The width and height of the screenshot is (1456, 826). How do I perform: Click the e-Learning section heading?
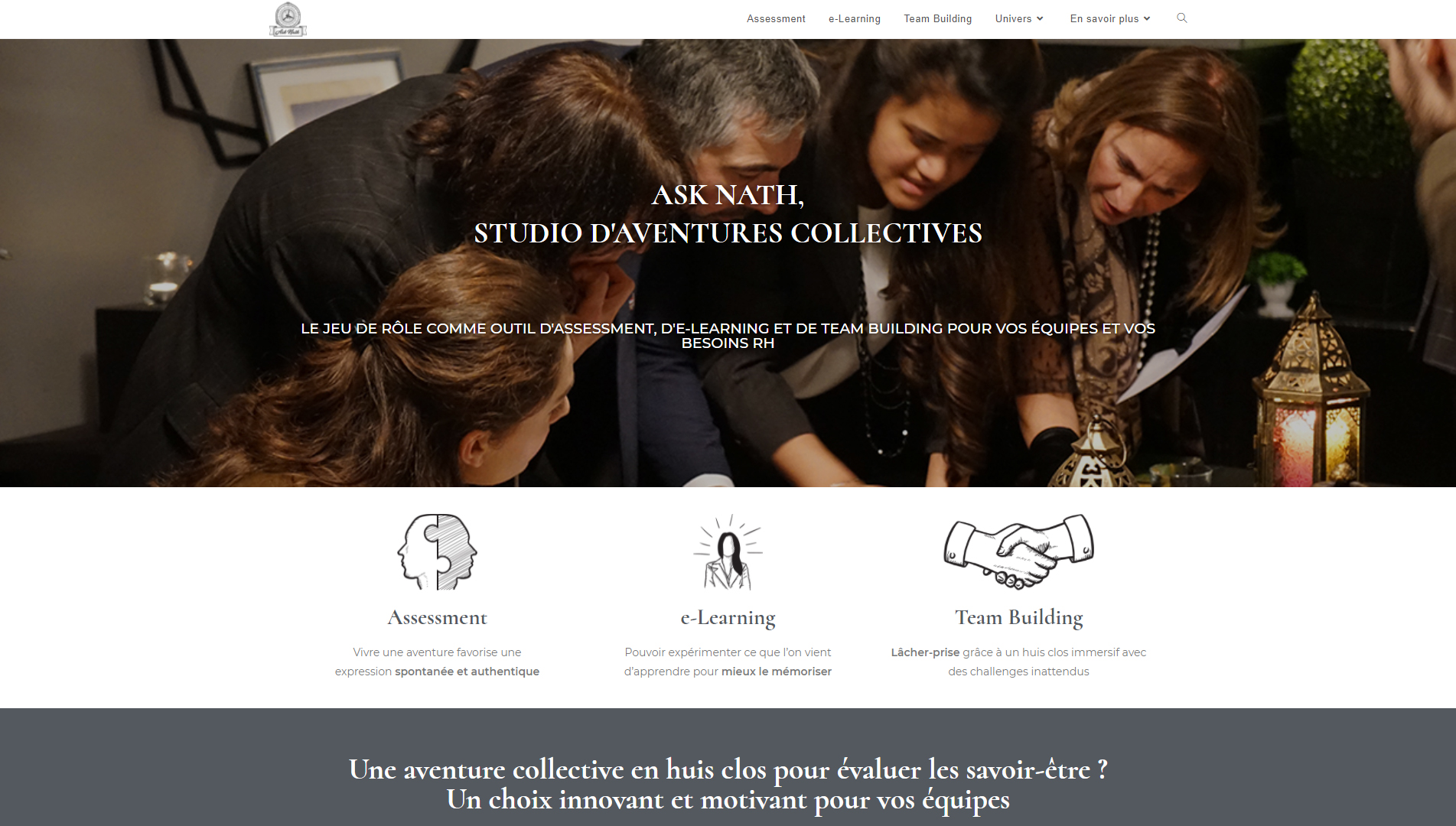[728, 617]
